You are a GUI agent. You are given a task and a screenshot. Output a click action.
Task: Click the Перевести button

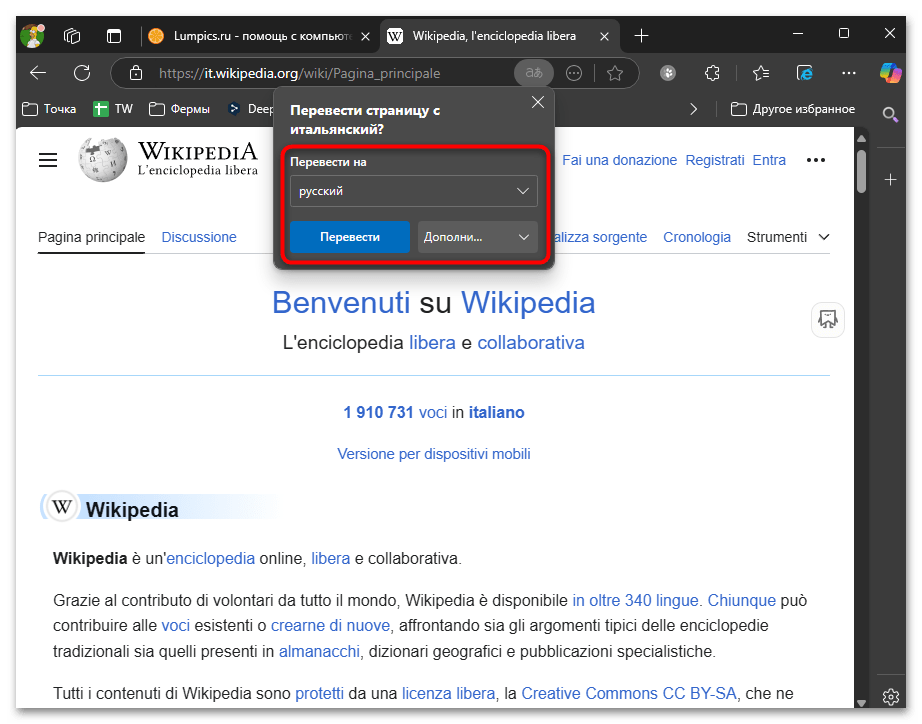350,237
